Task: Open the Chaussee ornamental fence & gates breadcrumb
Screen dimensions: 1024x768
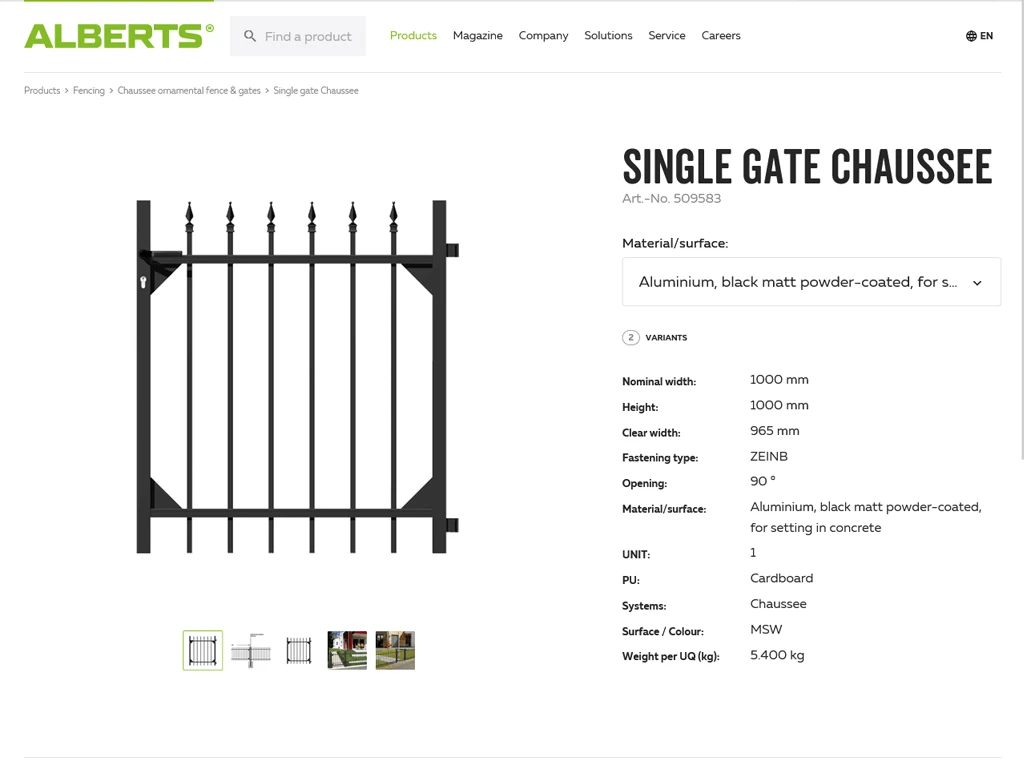Action: (x=188, y=90)
